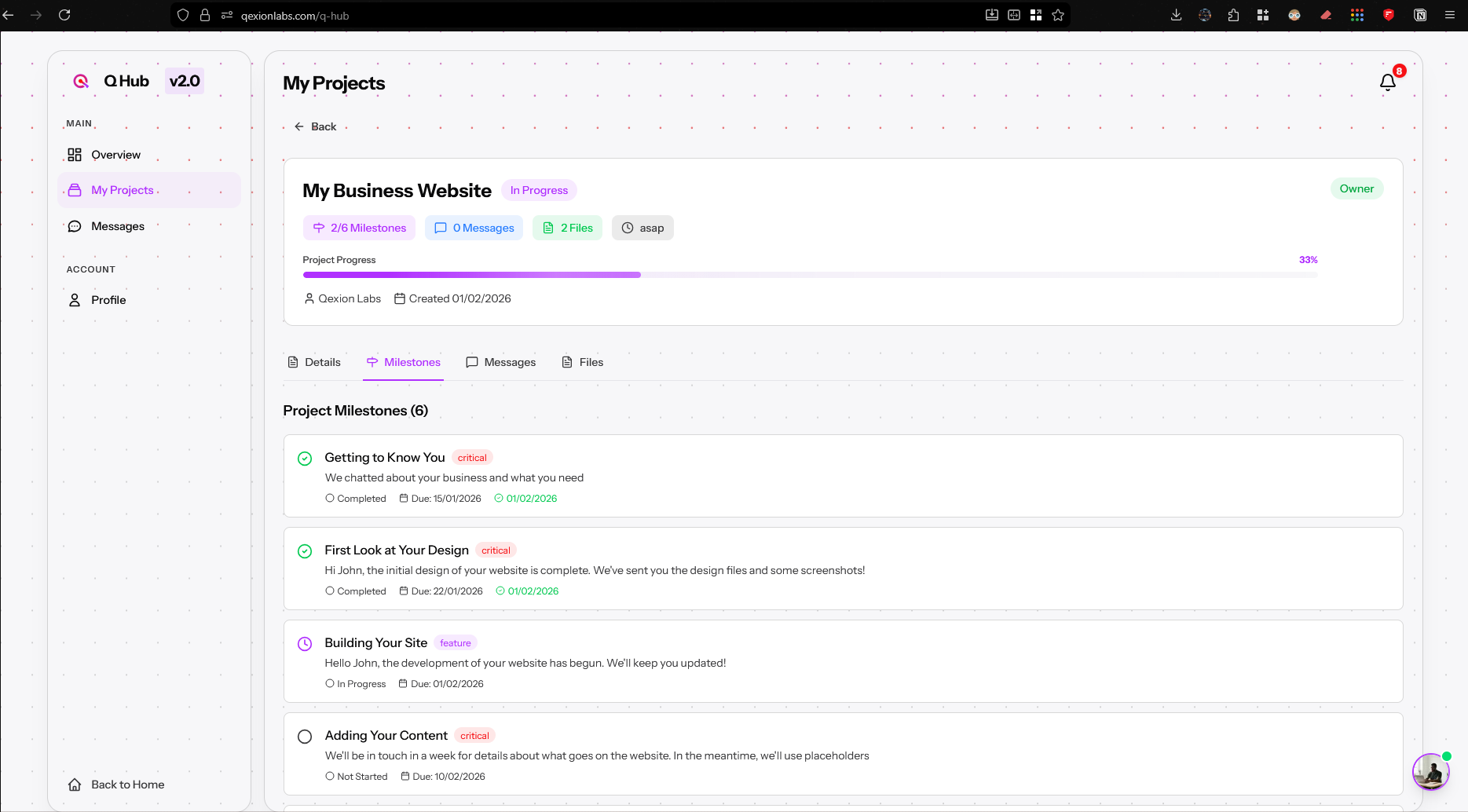Select the 2 Files chip
1468x812 pixels.
pyautogui.click(x=567, y=228)
